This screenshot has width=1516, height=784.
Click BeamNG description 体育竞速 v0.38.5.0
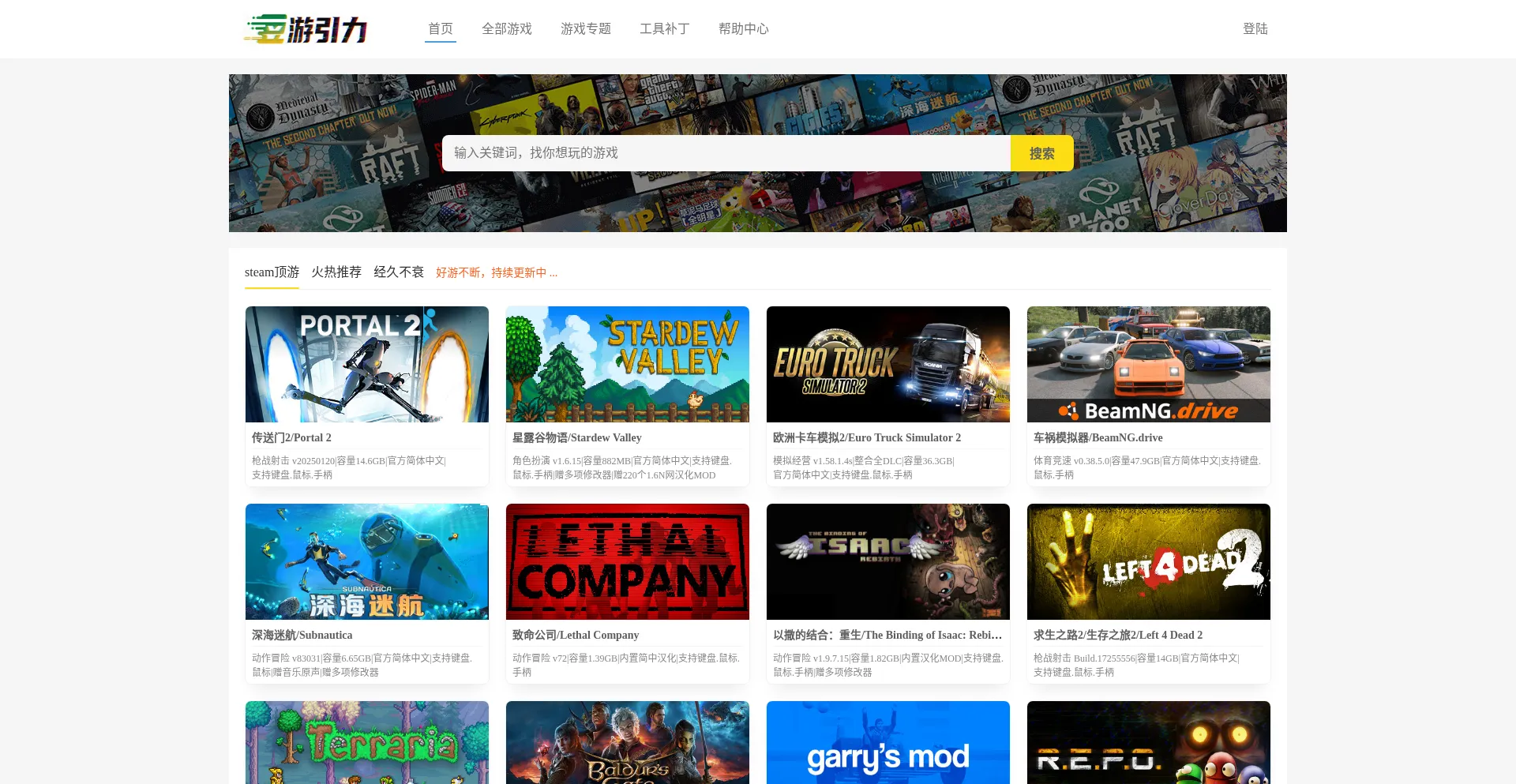1147,467
